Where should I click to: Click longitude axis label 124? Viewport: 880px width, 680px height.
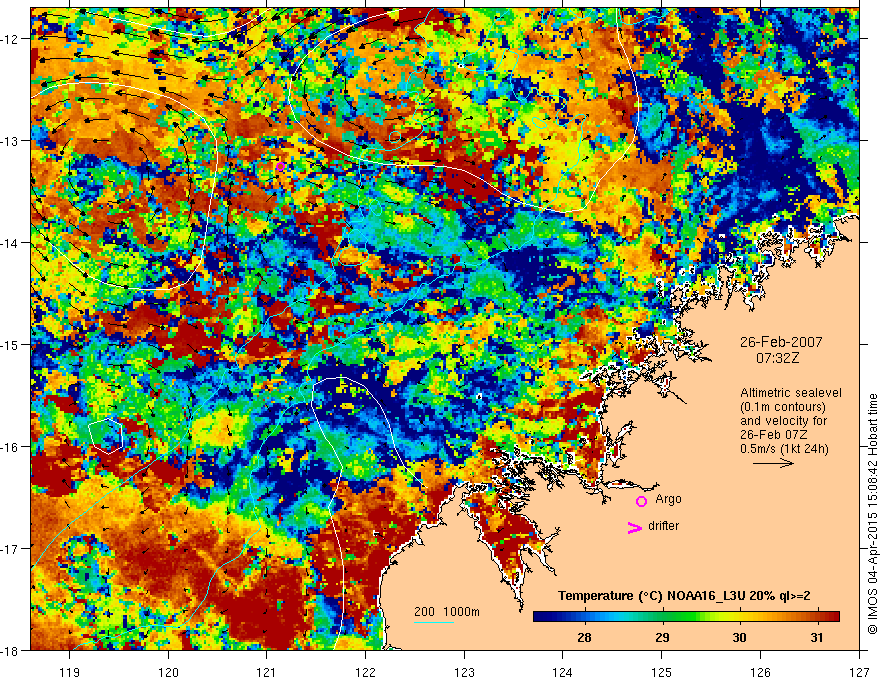coord(563,672)
